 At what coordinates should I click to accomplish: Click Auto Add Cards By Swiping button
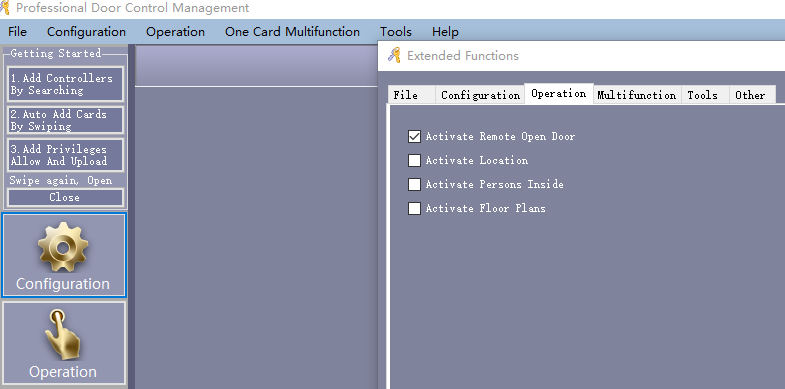tap(65, 120)
